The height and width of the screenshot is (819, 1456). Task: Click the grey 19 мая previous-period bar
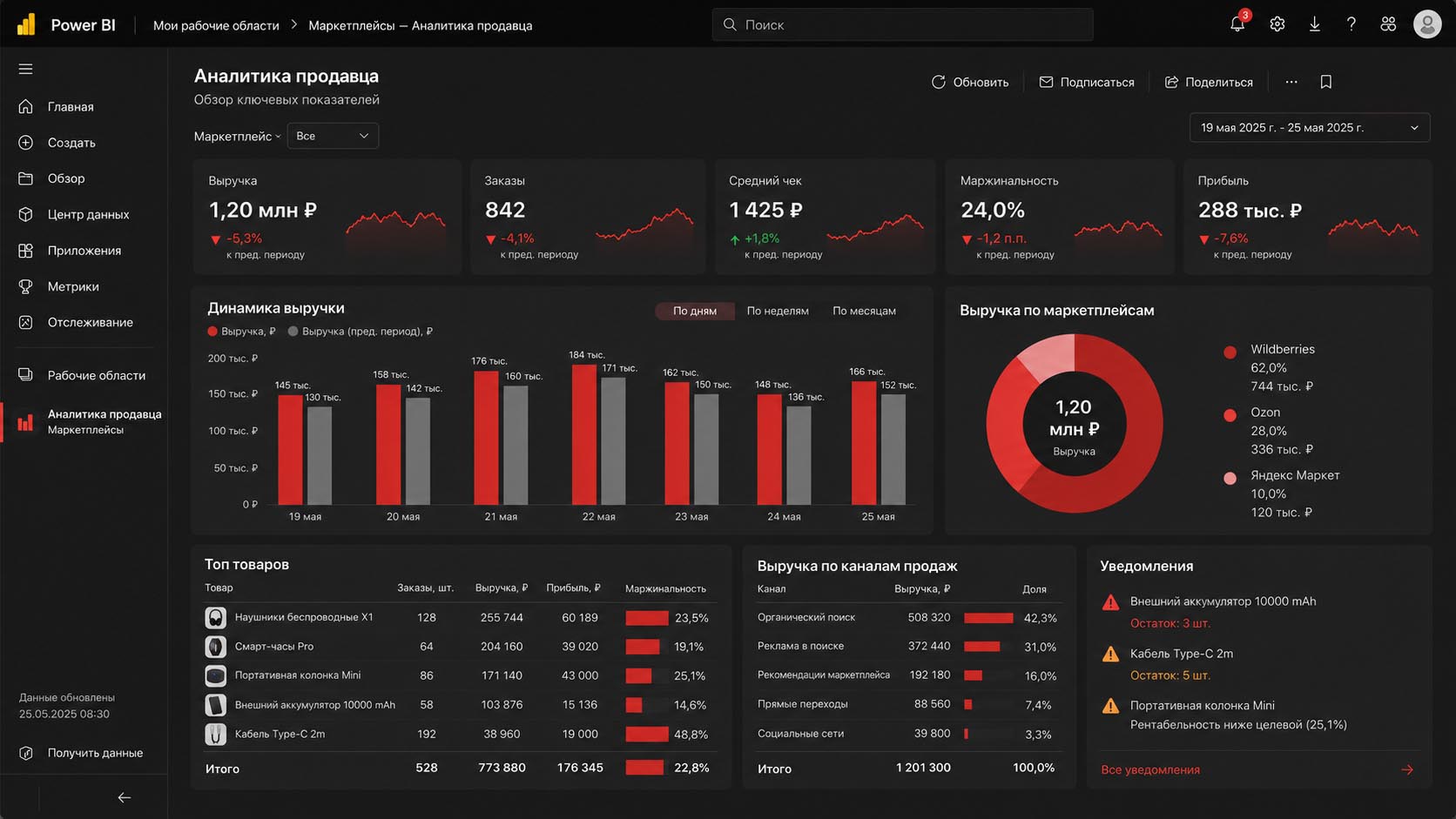coord(320,456)
